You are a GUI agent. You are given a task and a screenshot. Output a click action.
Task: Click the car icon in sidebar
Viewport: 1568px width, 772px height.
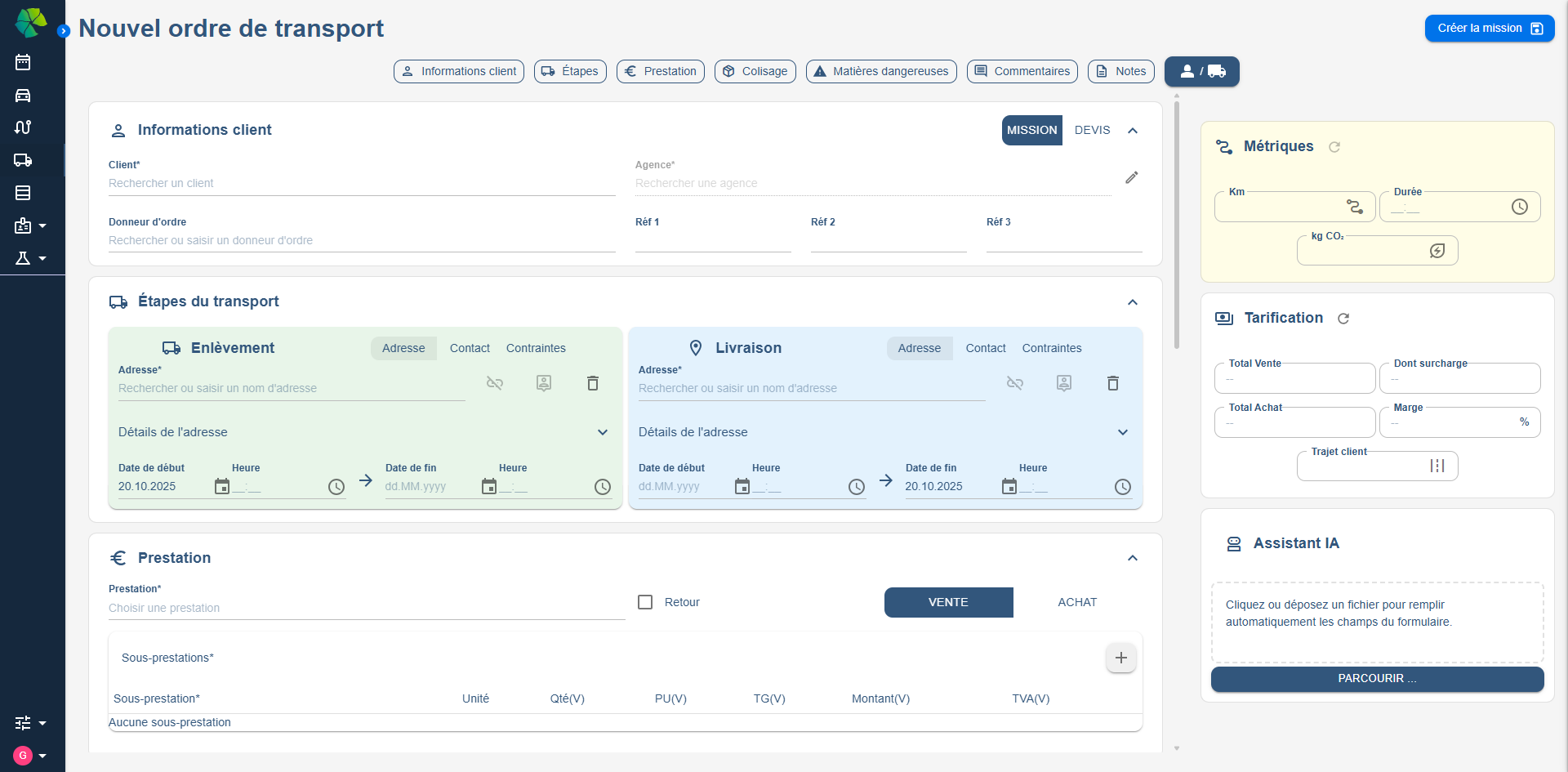tap(23, 95)
